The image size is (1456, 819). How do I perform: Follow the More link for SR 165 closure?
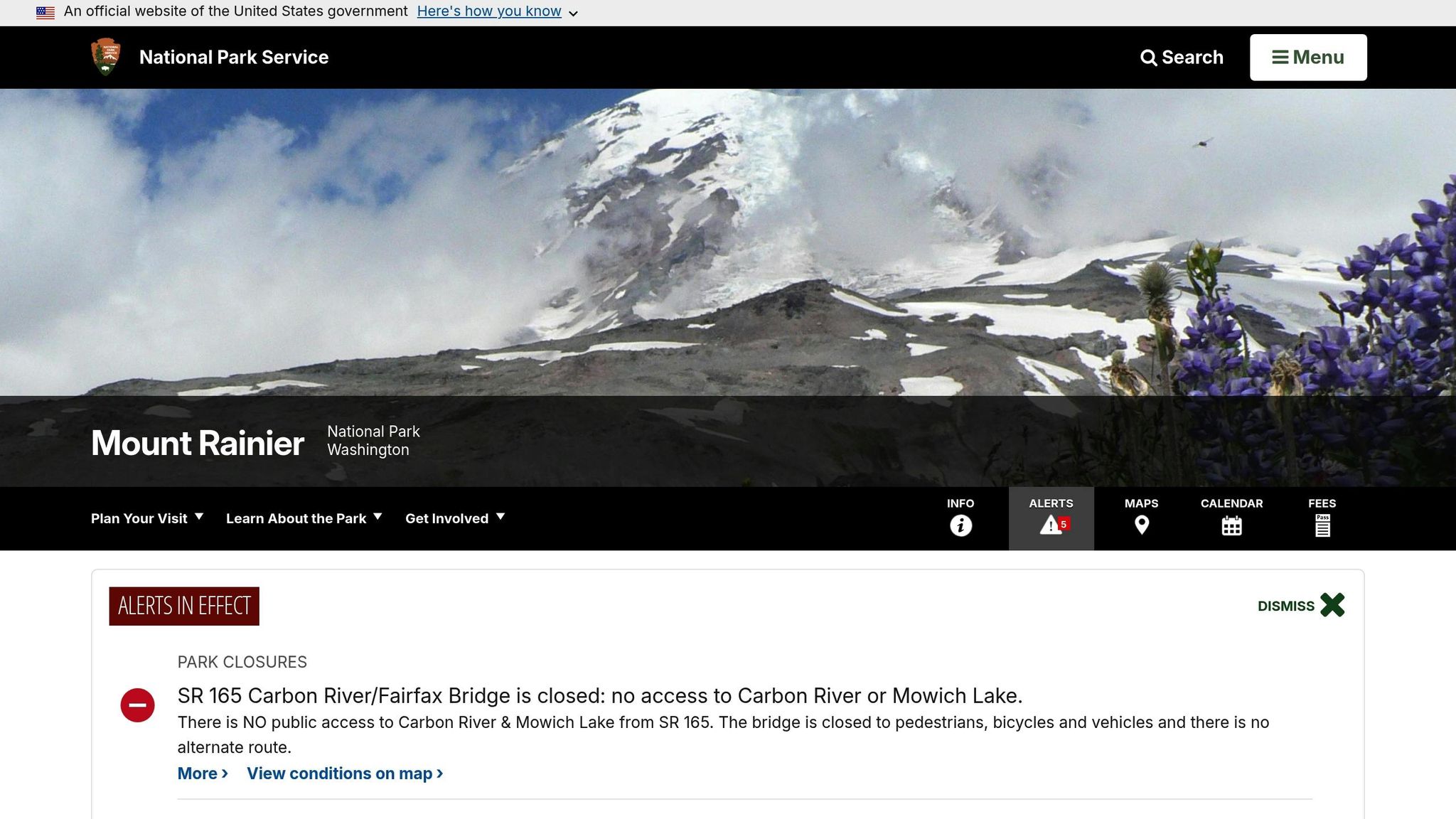tap(203, 773)
